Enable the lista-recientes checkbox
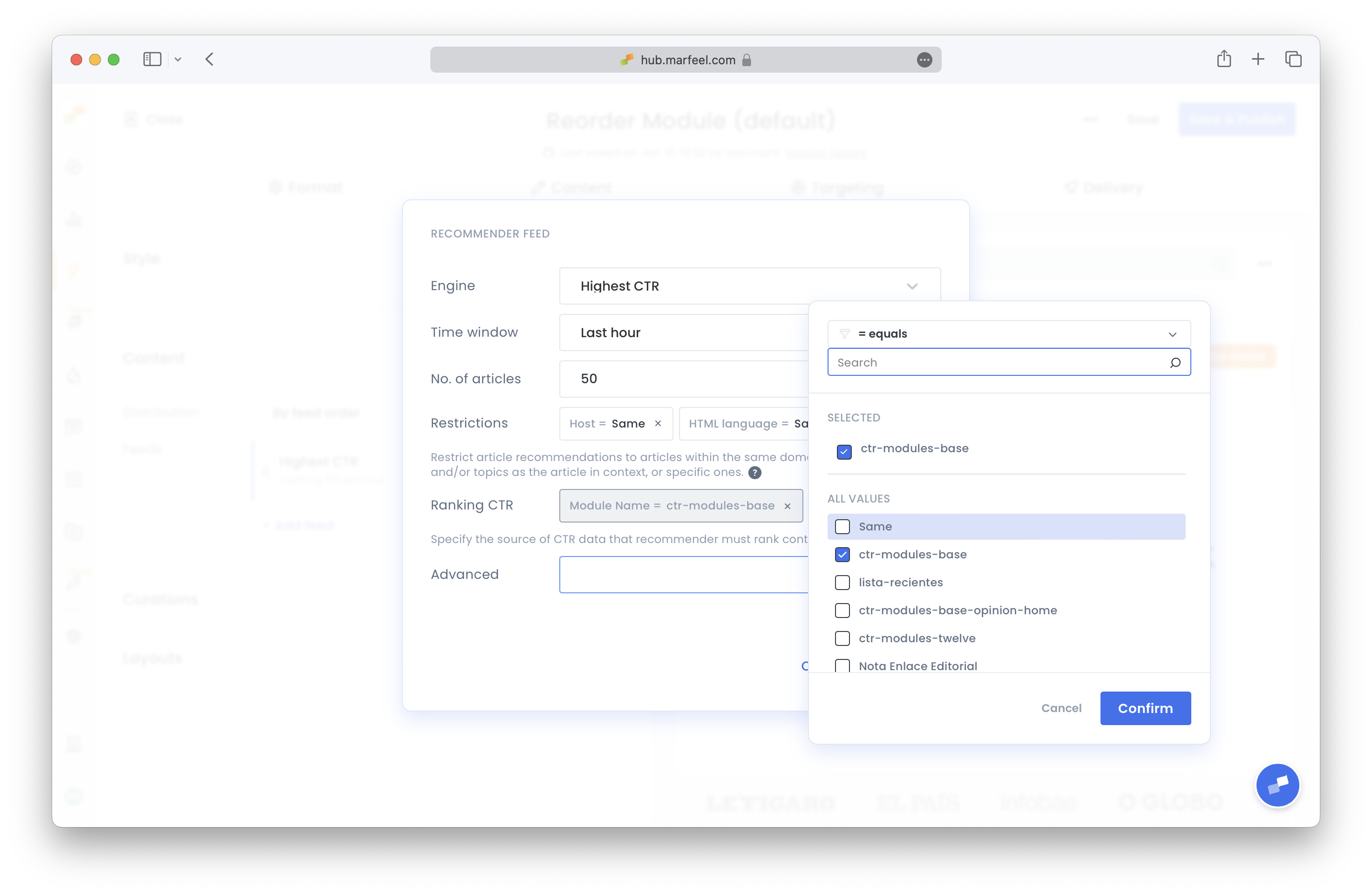Screen dimensions: 1372x896 tap(843, 582)
